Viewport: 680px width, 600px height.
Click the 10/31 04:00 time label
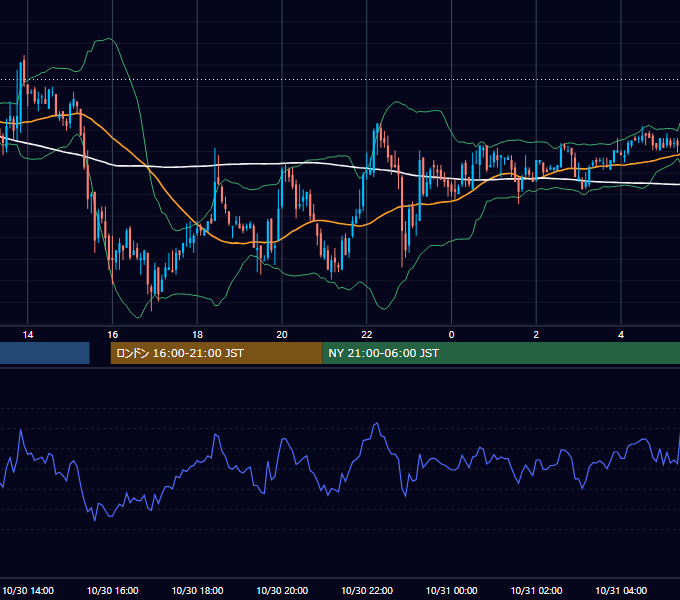point(621,590)
